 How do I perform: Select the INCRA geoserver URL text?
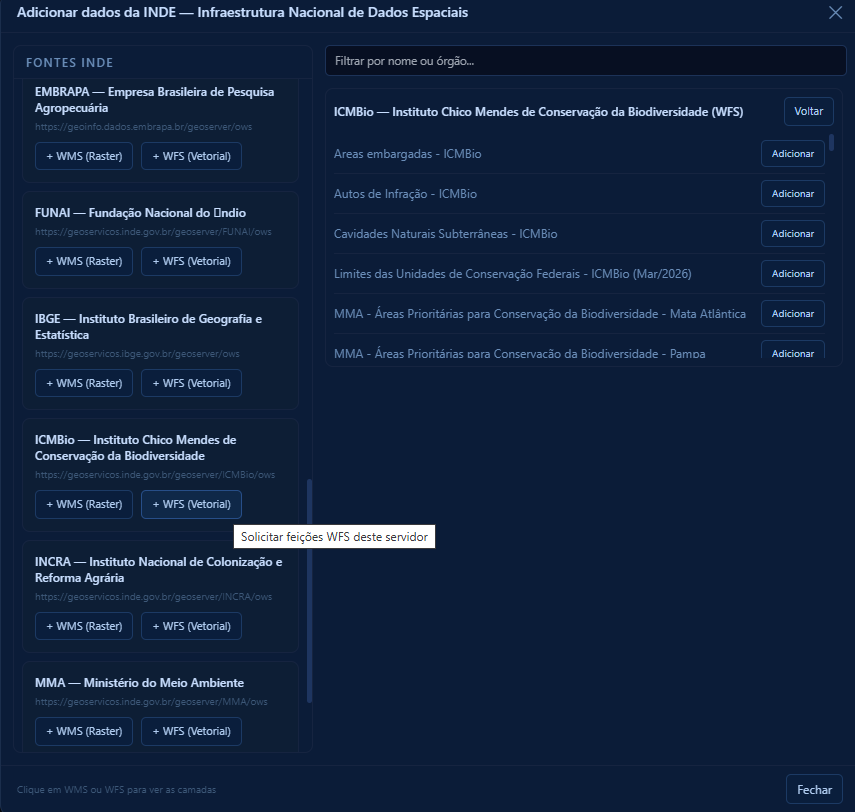[x=153, y=597]
